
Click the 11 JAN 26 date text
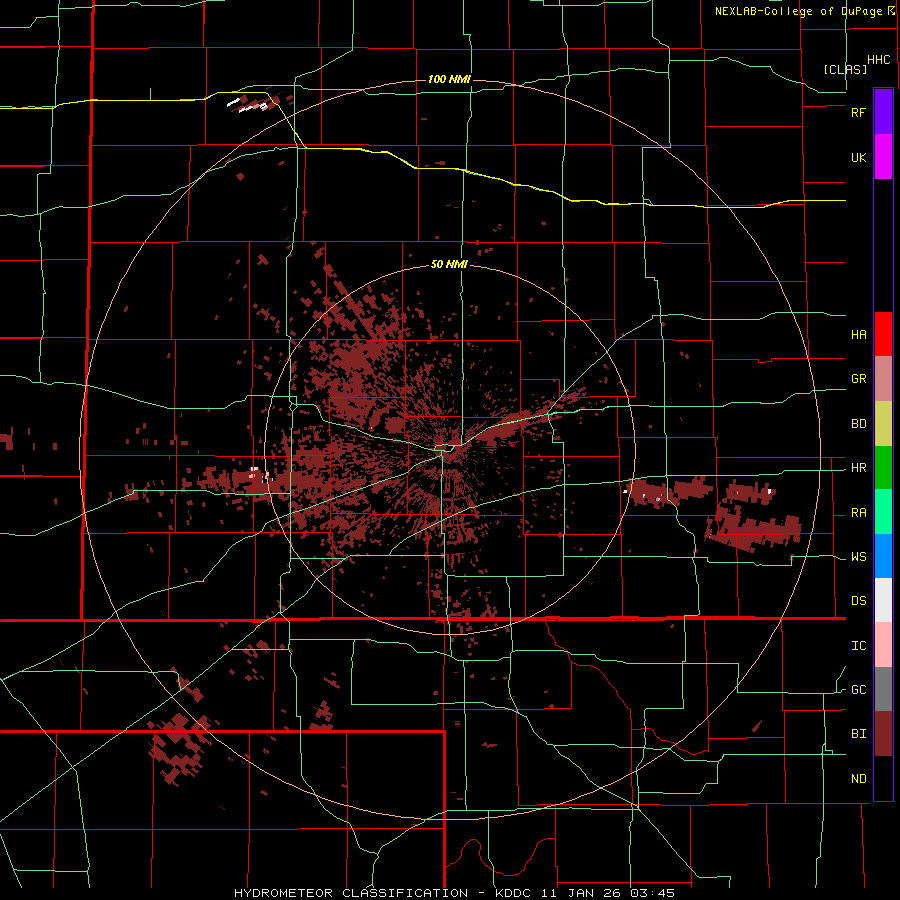(582, 893)
